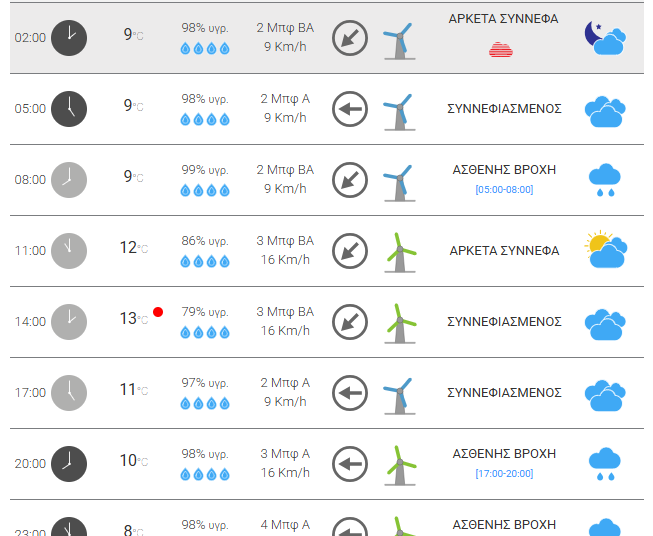
Task: Click the [17:00-20:00] rain time range
Action: tap(504, 473)
